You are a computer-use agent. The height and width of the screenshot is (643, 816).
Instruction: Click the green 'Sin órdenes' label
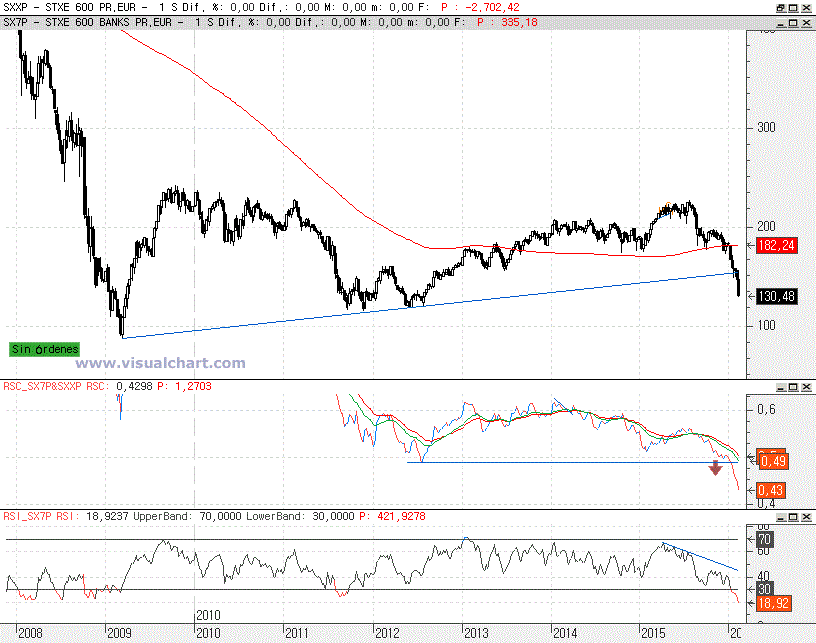point(45,349)
